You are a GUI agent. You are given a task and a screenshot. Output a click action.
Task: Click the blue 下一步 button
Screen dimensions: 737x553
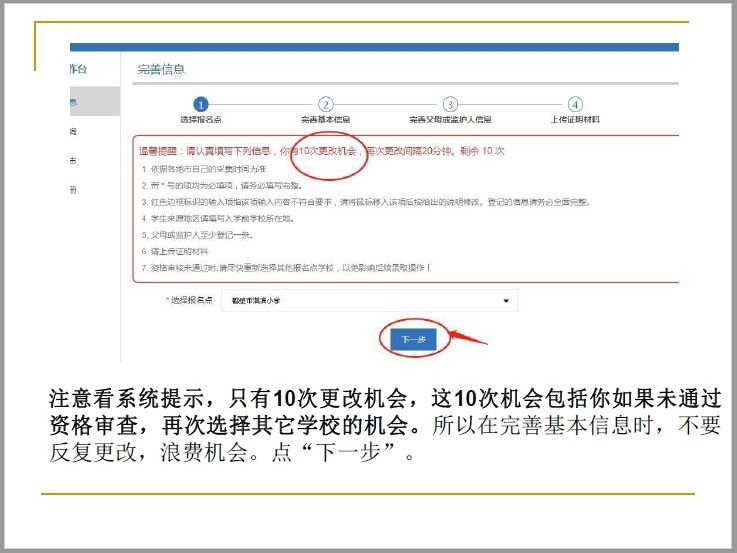click(414, 339)
